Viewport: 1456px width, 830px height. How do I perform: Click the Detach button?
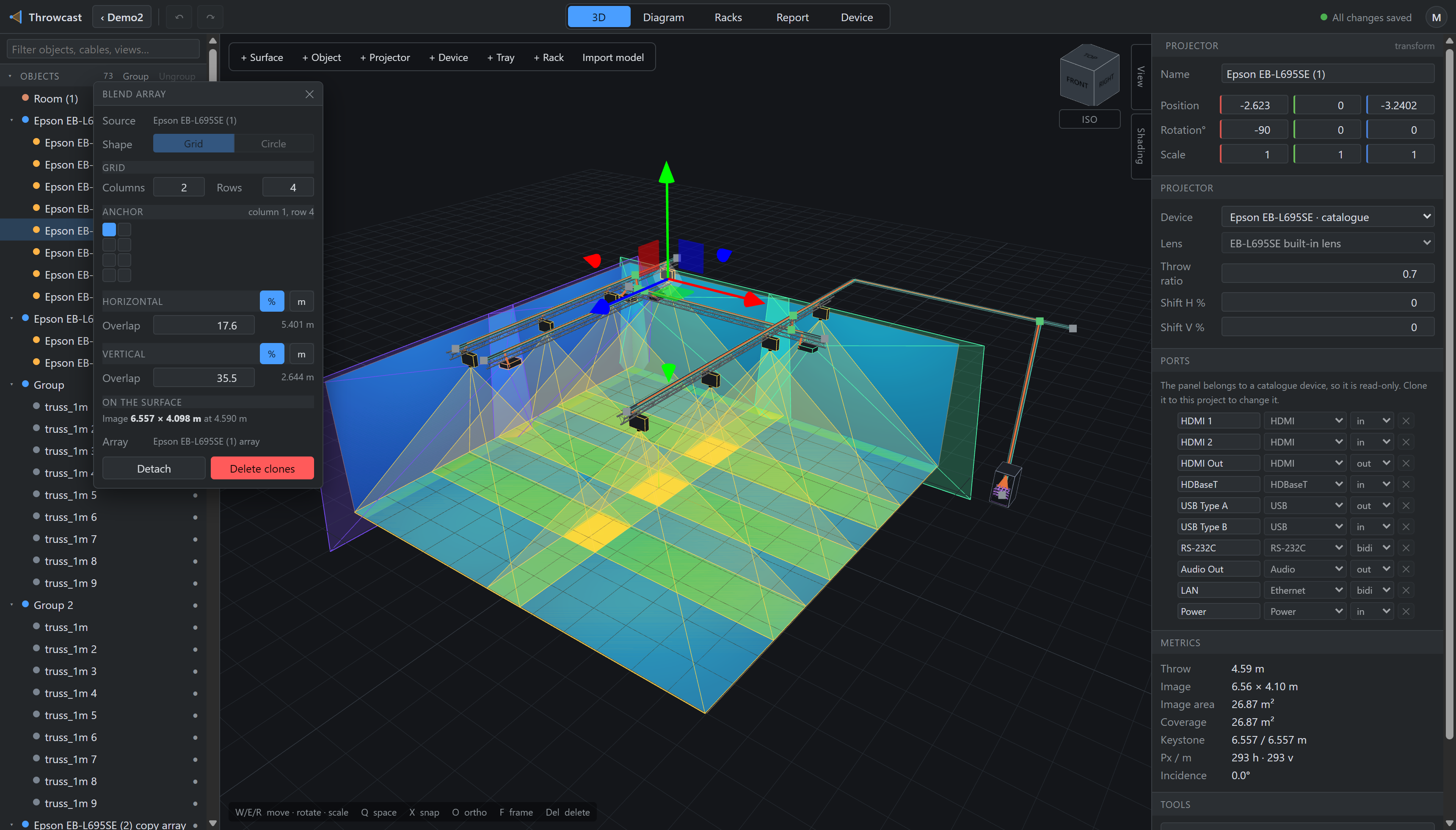pos(154,469)
